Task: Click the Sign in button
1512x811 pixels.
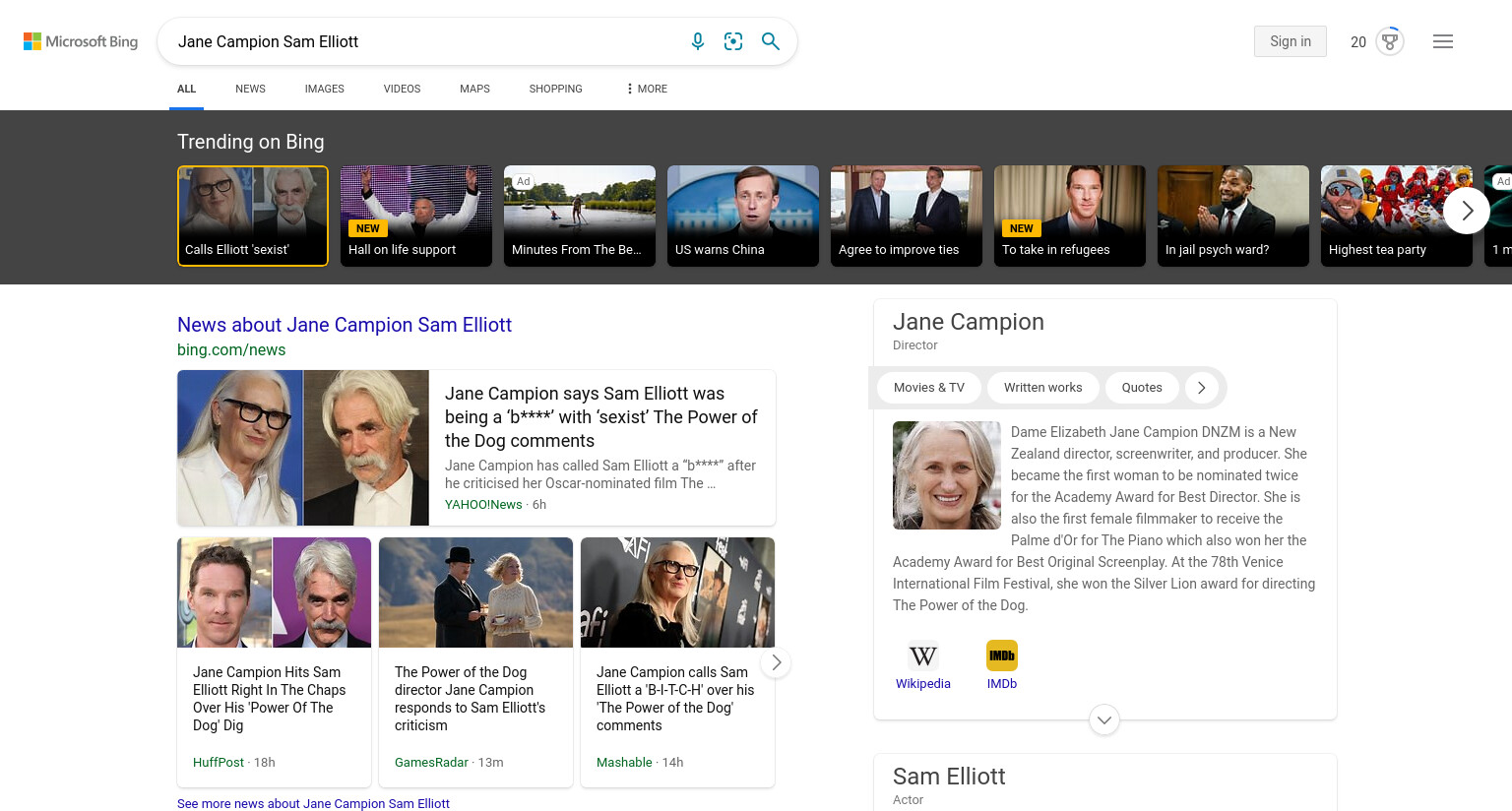Action: tap(1291, 41)
